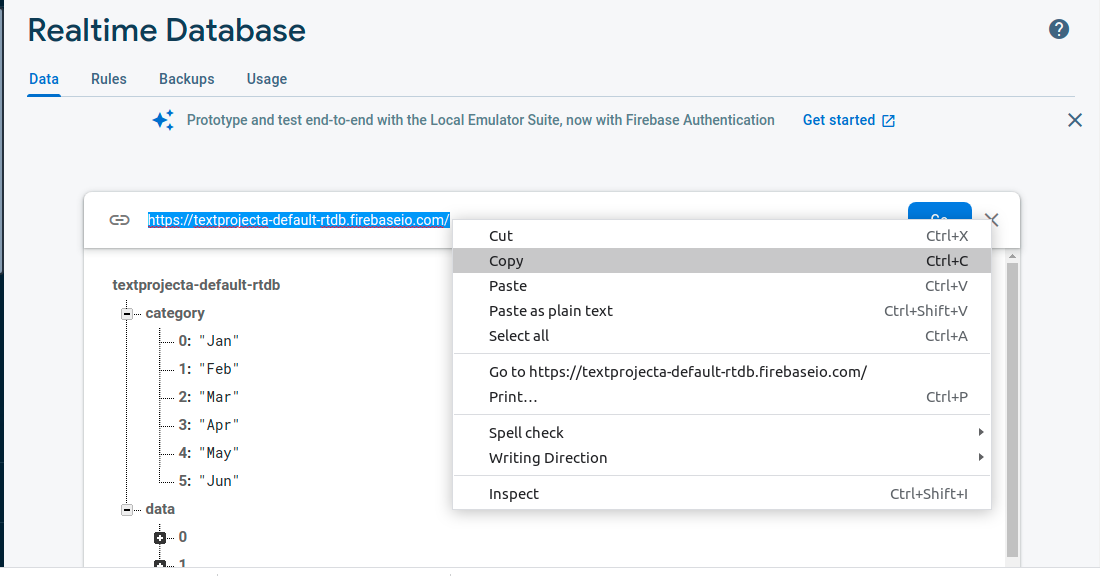Click the "Jan" value in the tree
The image size is (1100, 576).
pyautogui.click(x=219, y=341)
